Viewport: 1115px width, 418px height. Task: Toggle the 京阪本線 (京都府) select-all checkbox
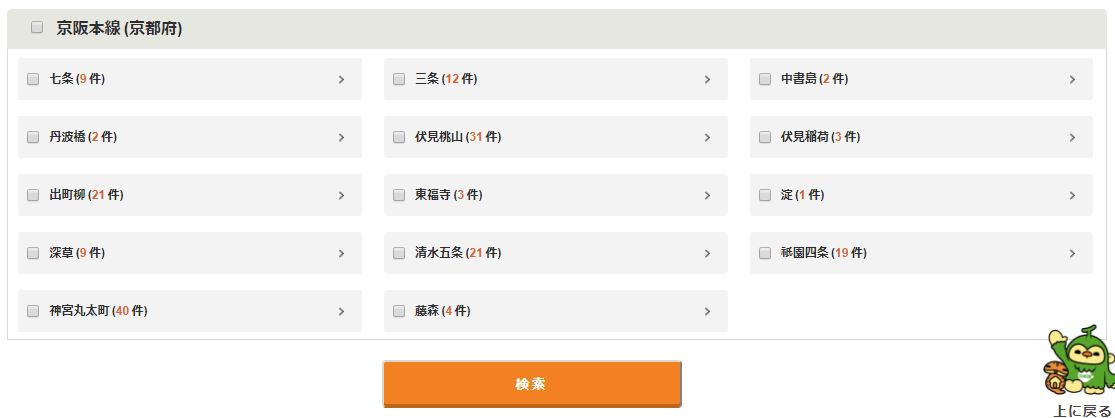tap(37, 28)
